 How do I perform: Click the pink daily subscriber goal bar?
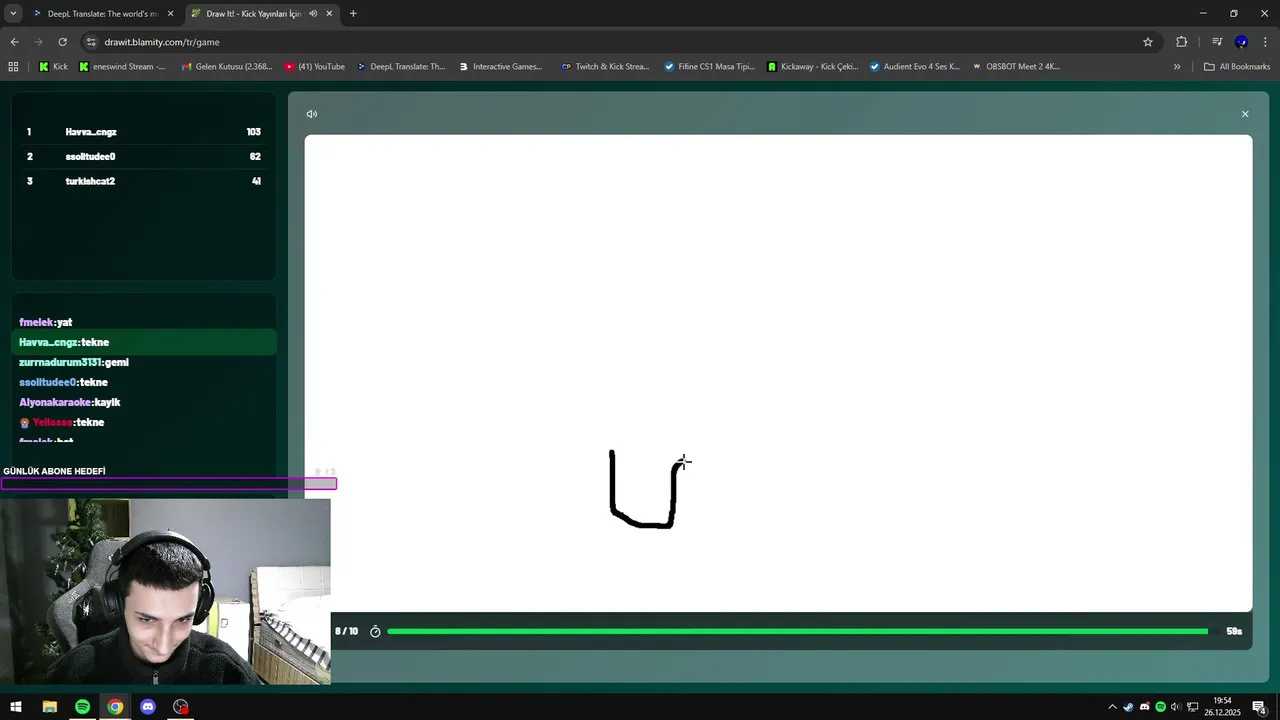point(169,484)
